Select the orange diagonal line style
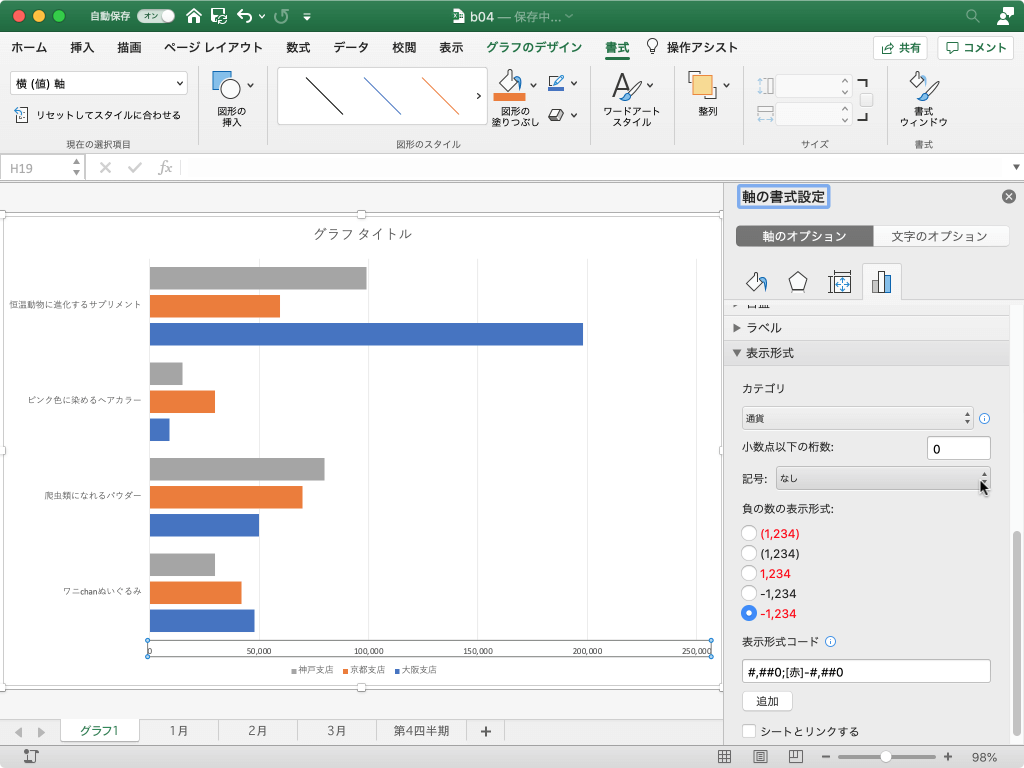1024x768 pixels. pyautogui.click(x=440, y=95)
